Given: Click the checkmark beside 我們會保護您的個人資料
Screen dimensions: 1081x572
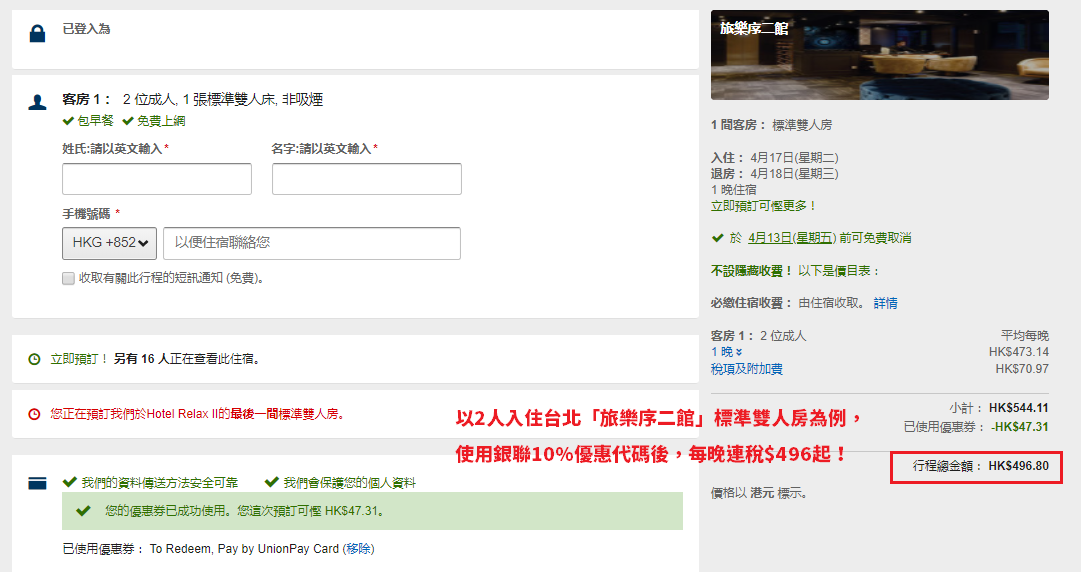Looking at the screenshot, I should pos(272,482).
